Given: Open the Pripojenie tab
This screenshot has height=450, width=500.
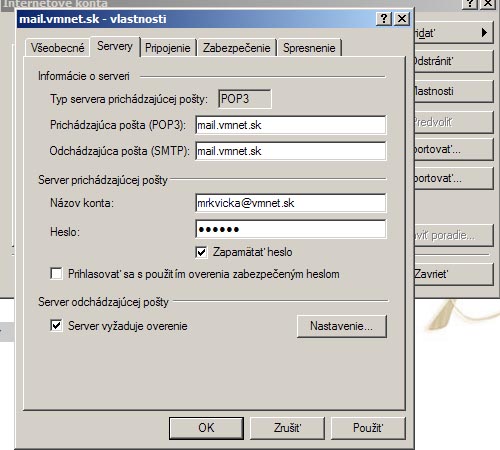Looking at the screenshot, I should pos(168,48).
